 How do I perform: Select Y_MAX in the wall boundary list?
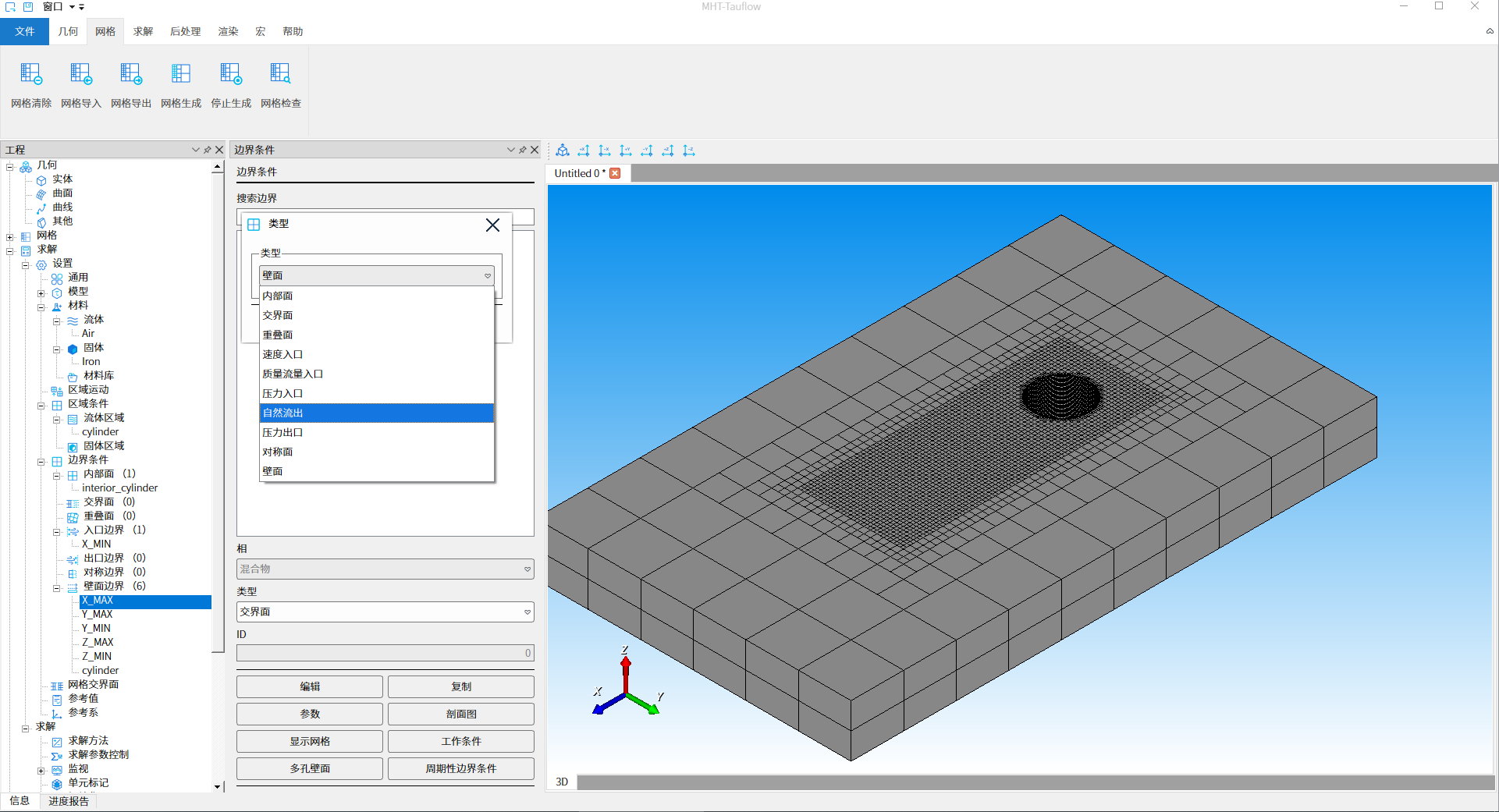[x=98, y=614]
